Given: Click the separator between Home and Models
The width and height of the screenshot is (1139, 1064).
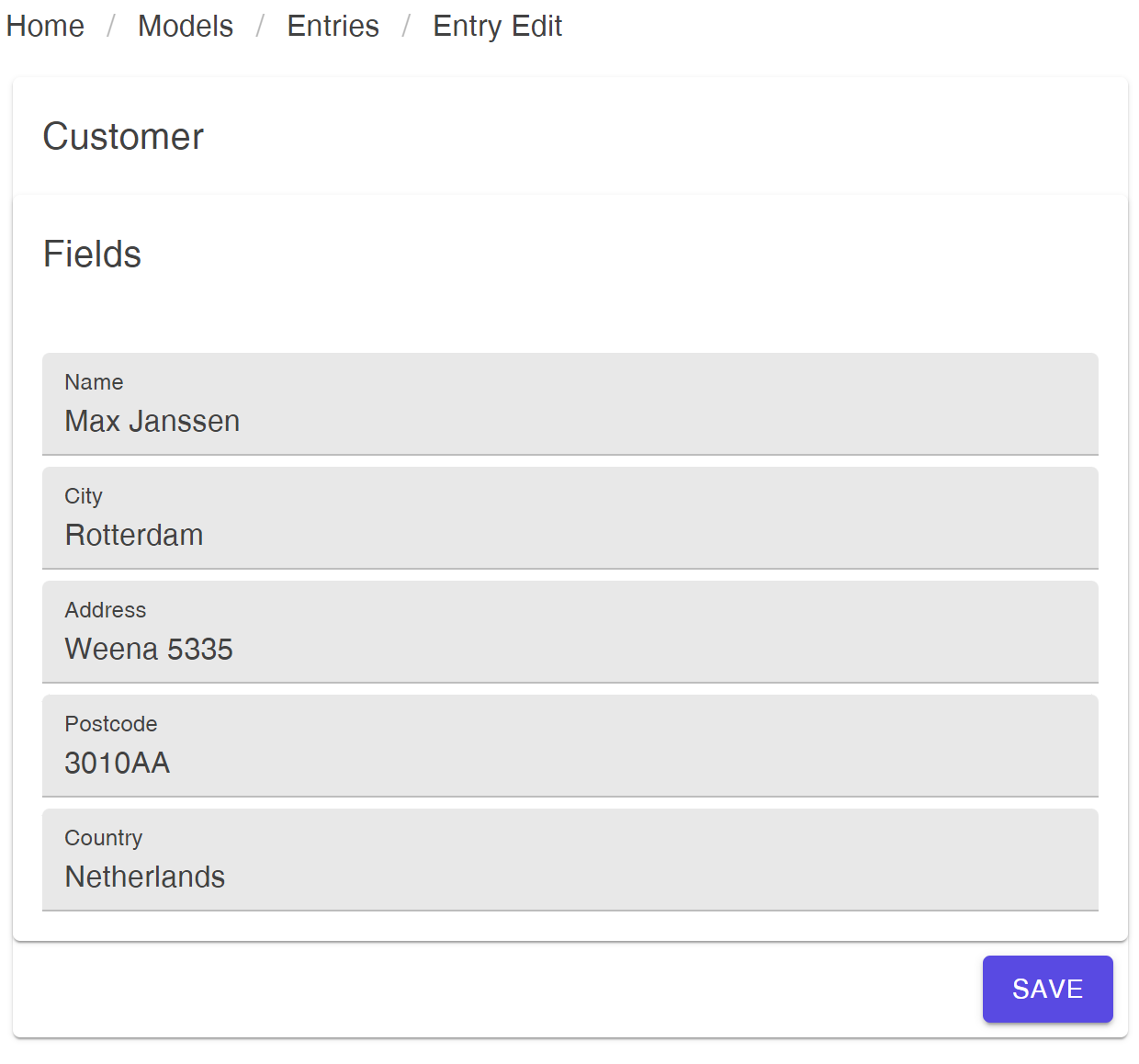Looking at the screenshot, I should (111, 26).
